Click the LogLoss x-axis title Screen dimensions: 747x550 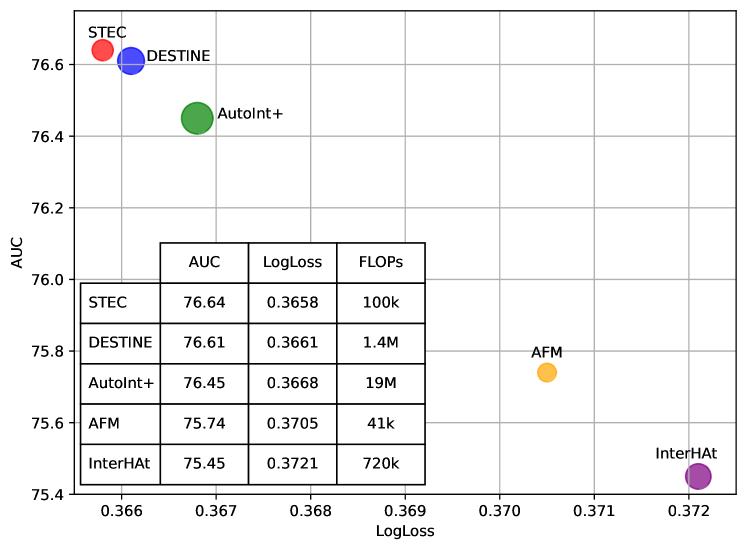[x=405, y=531]
